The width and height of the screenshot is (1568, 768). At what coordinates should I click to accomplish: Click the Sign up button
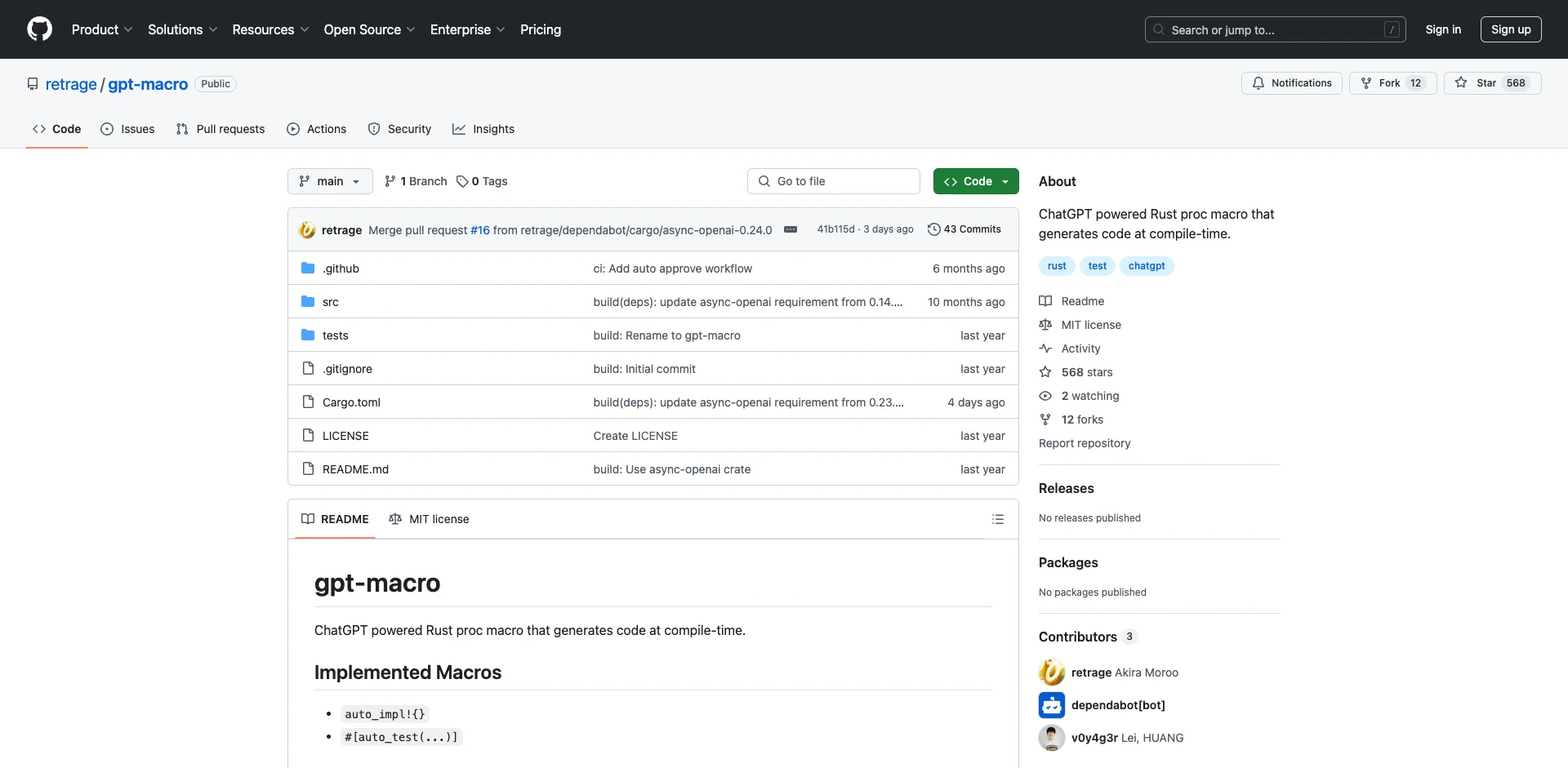tap(1511, 29)
